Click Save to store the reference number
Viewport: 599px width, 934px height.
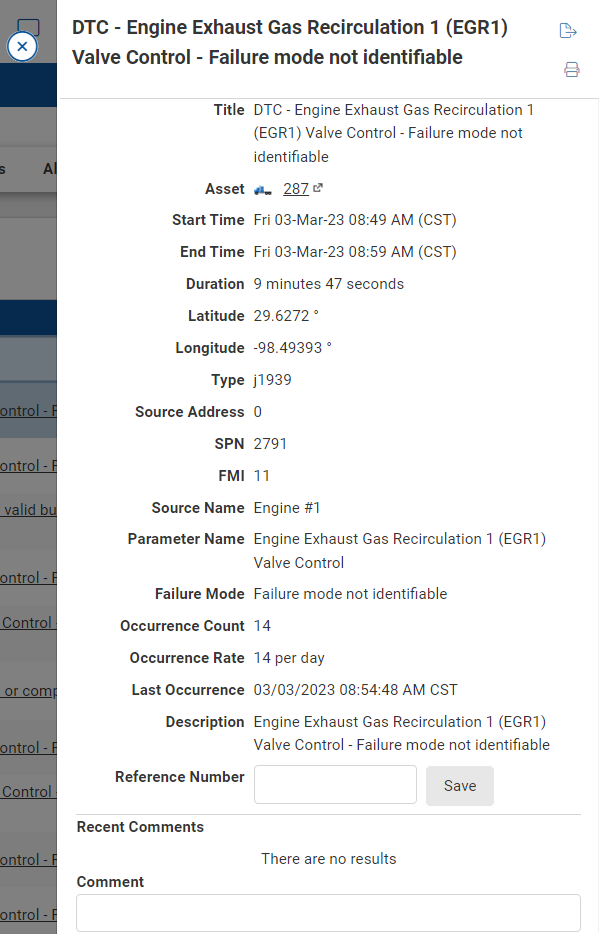tap(459, 785)
